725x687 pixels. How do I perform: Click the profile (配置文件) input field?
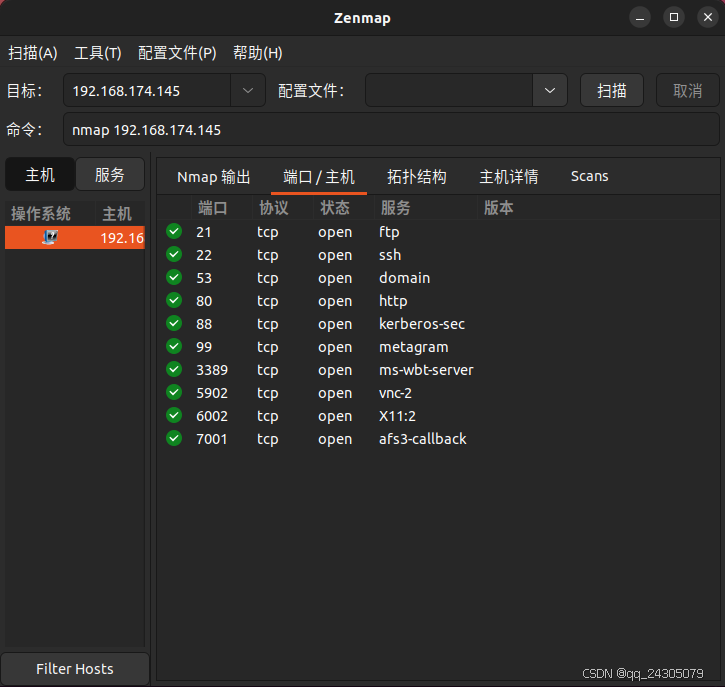pos(449,91)
